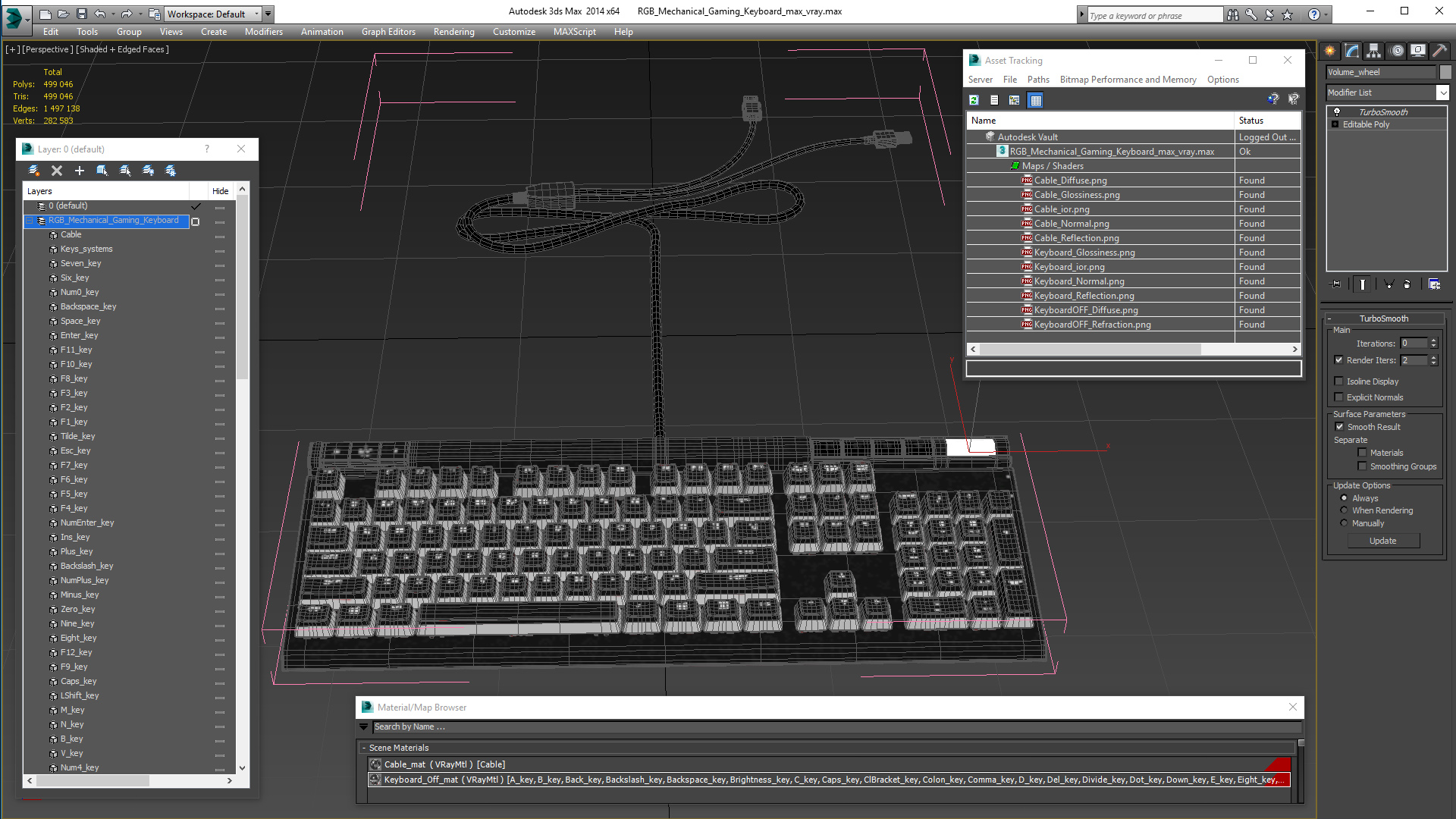
Task: Toggle TurboSmooth lightbulb visibility
Action: click(x=1336, y=112)
